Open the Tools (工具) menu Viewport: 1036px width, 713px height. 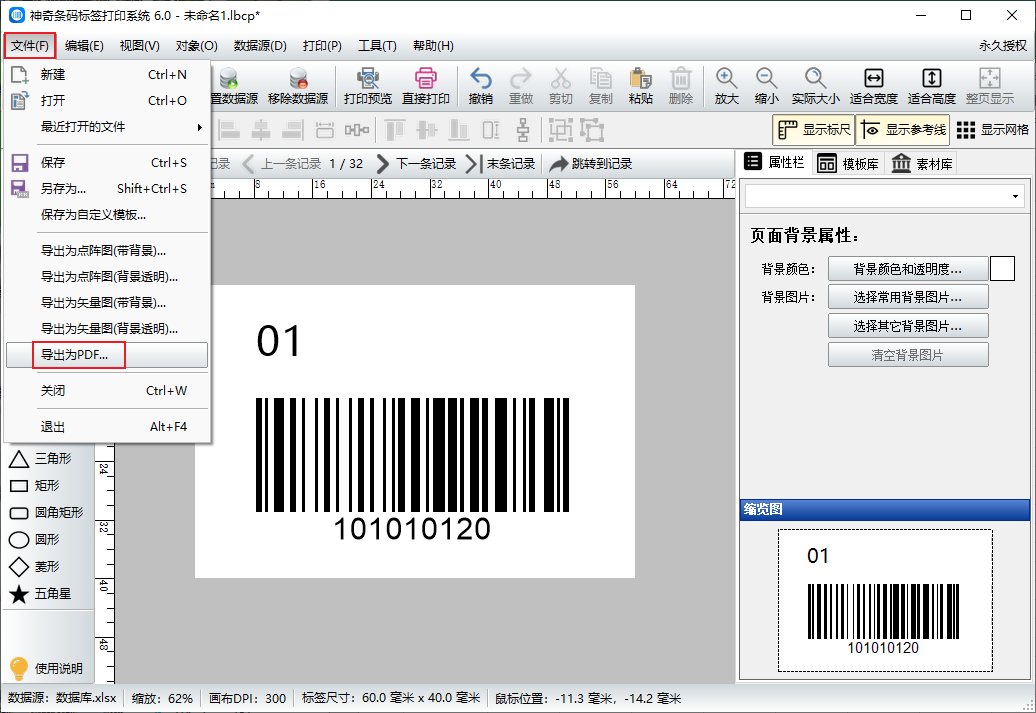pyautogui.click(x=377, y=46)
